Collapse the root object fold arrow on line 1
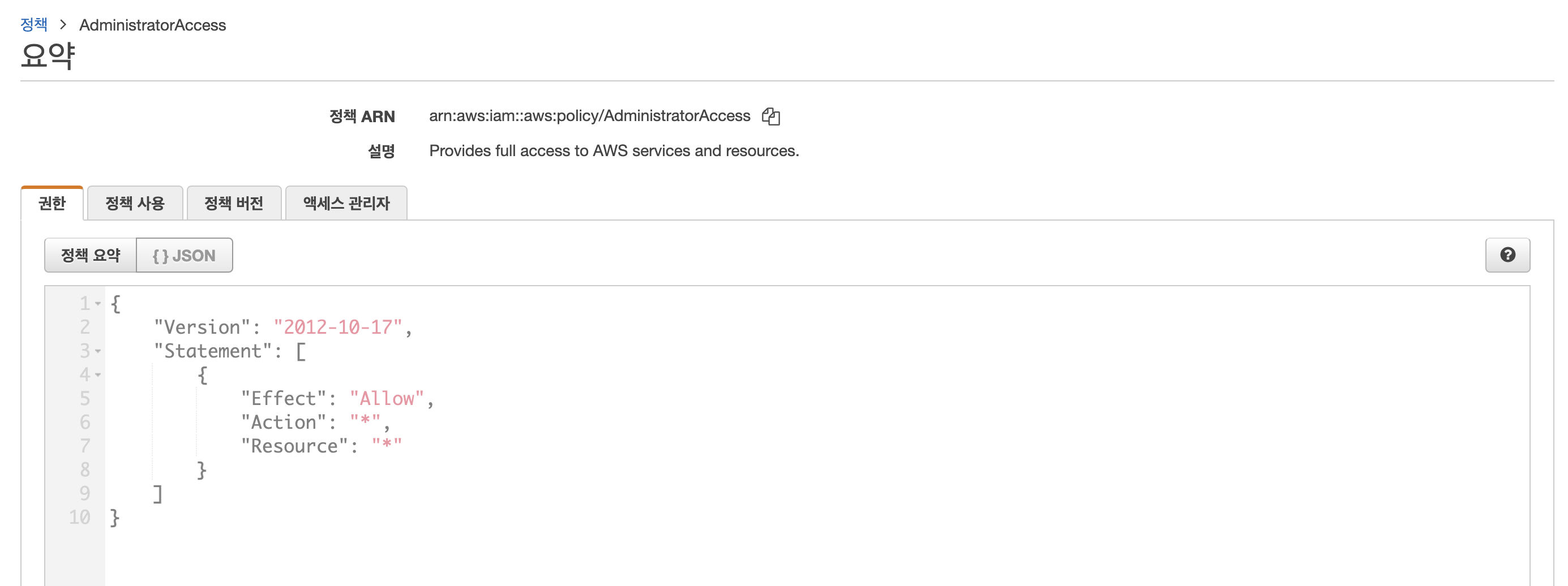Viewport: 1568px width, 586px height. tap(98, 304)
